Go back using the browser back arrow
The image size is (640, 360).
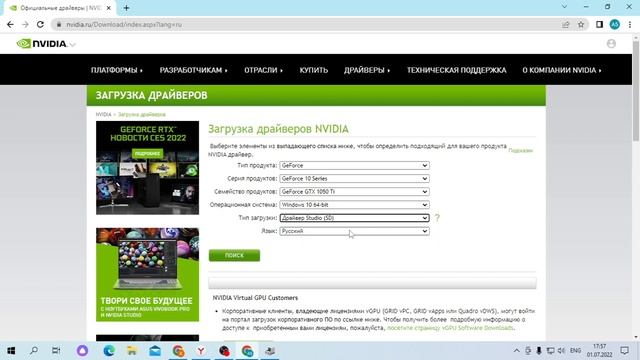pos(10,24)
